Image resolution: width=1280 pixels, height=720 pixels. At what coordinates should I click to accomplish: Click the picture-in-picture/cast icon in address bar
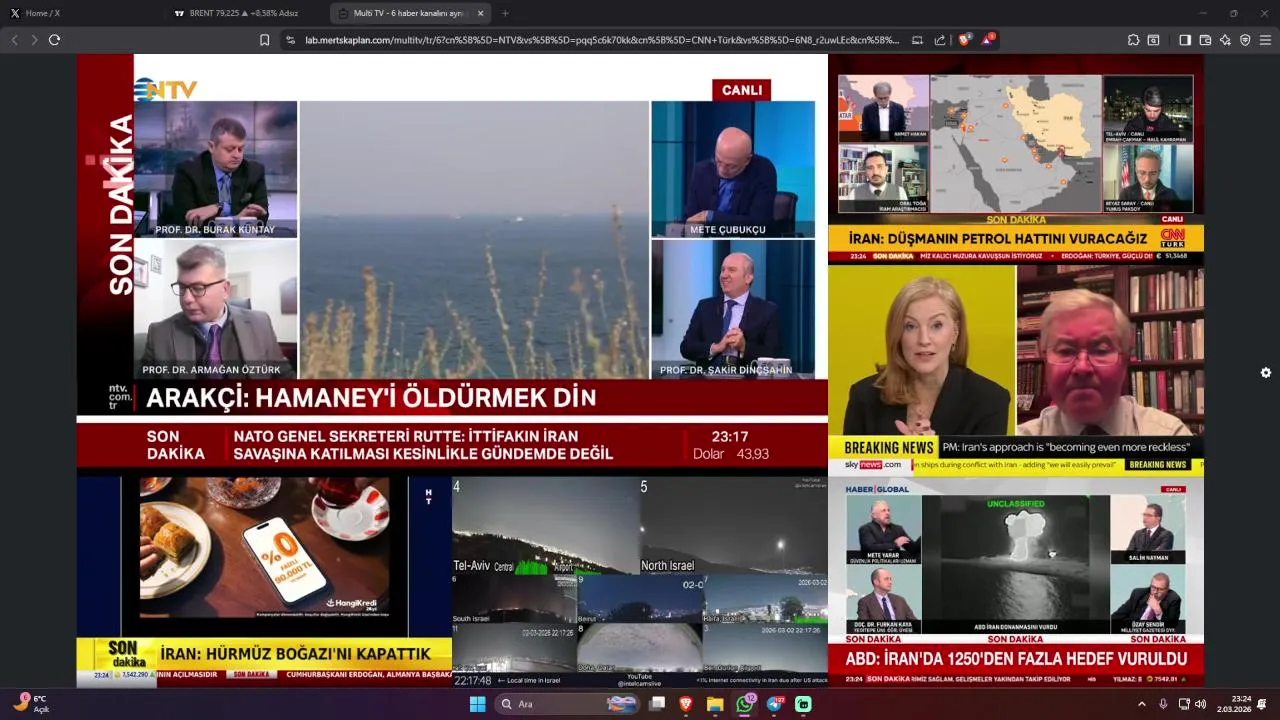(x=917, y=40)
